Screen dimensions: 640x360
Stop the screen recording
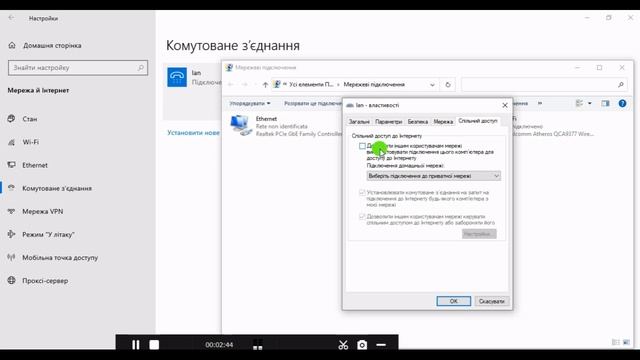154,345
